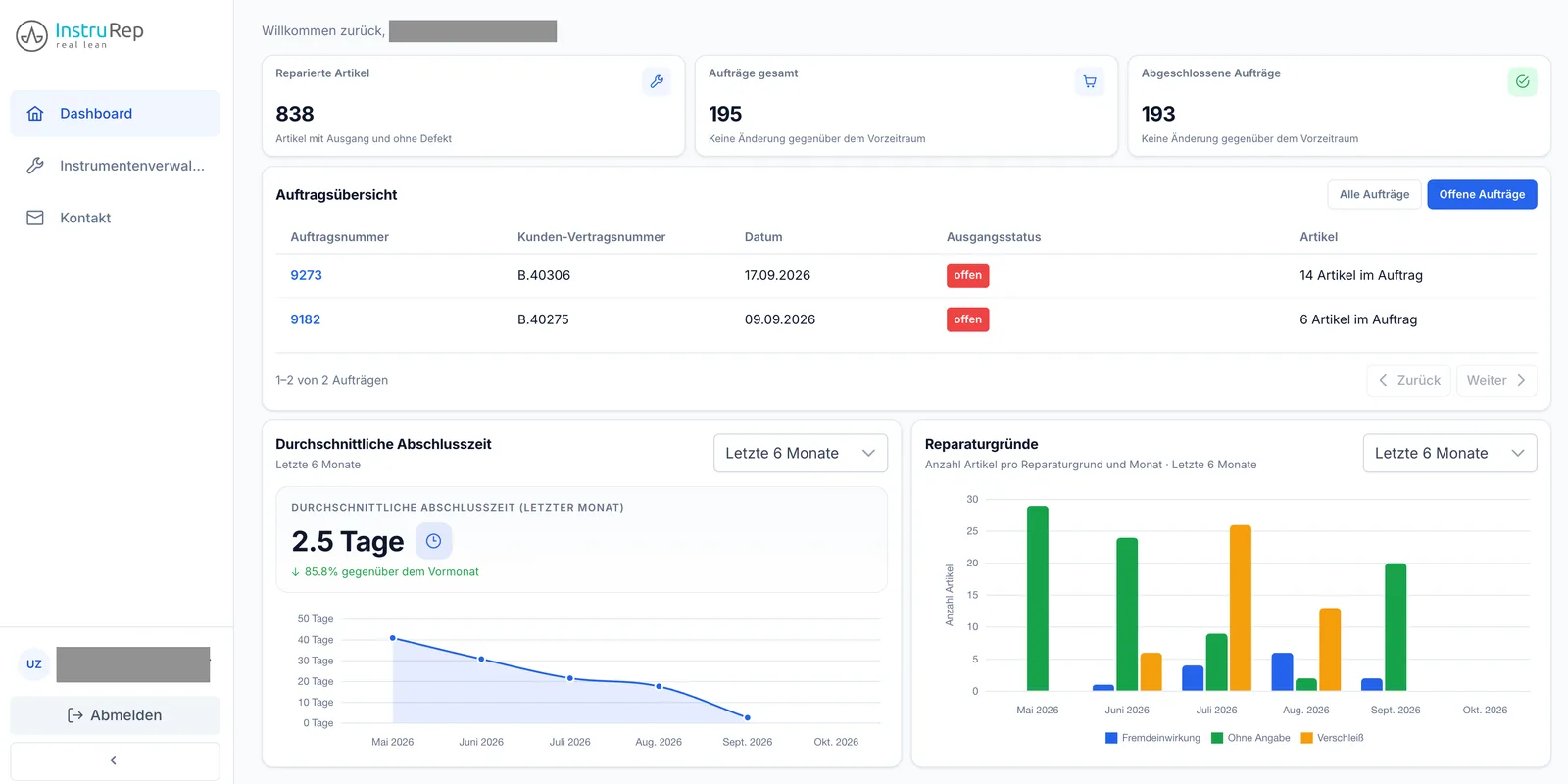Click the Abmelden button

(115, 715)
